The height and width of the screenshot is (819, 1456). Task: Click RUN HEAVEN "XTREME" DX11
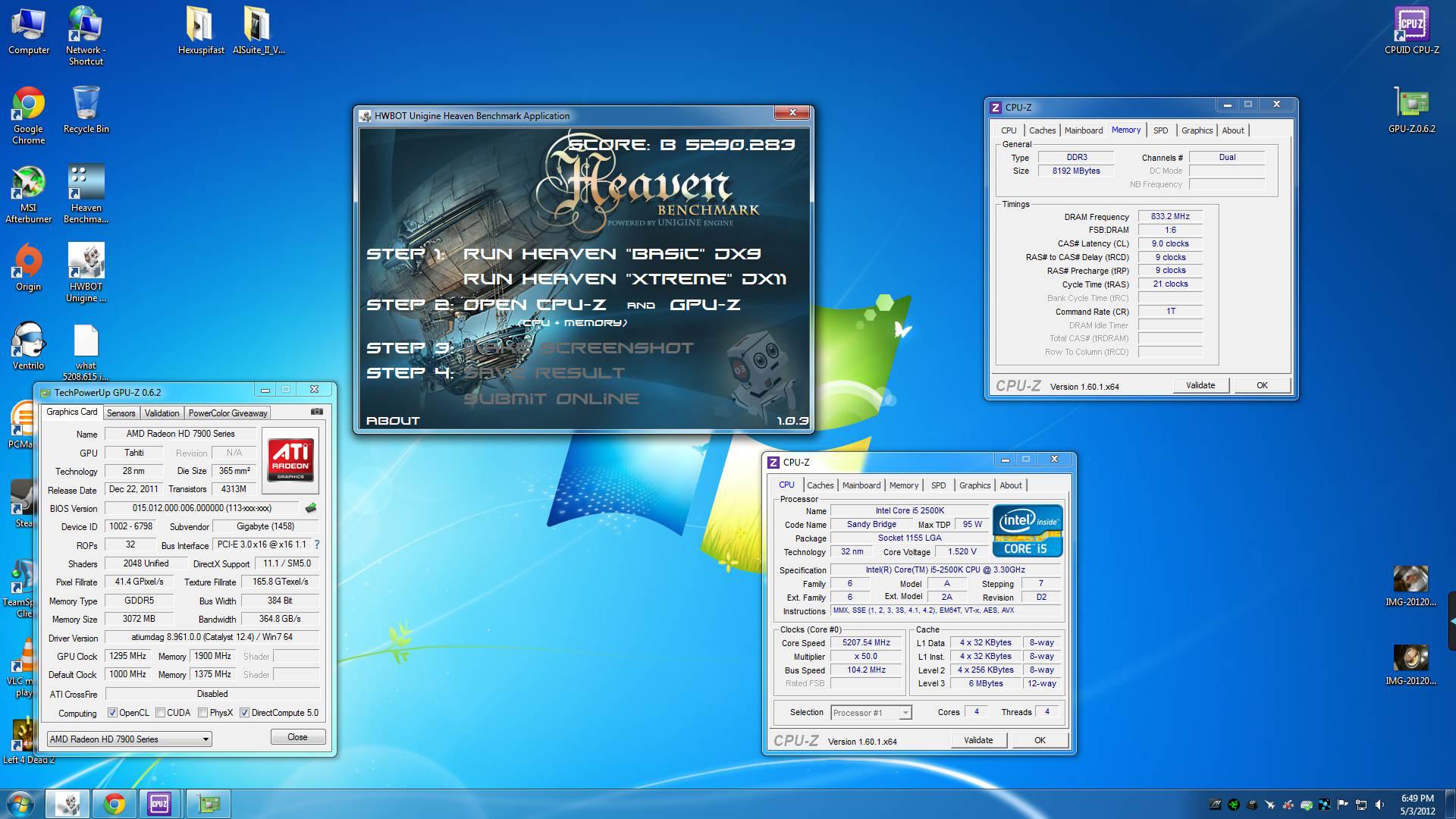coord(625,279)
